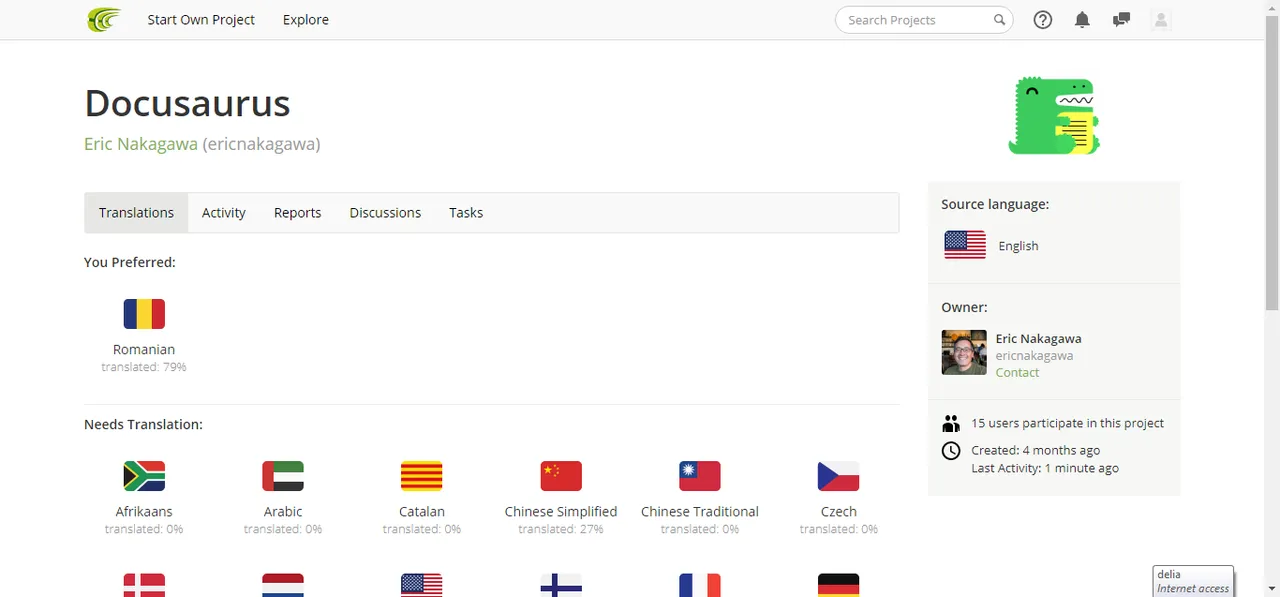Select the Translations tab
1280x597 pixels.
click(x=136, y=213)
